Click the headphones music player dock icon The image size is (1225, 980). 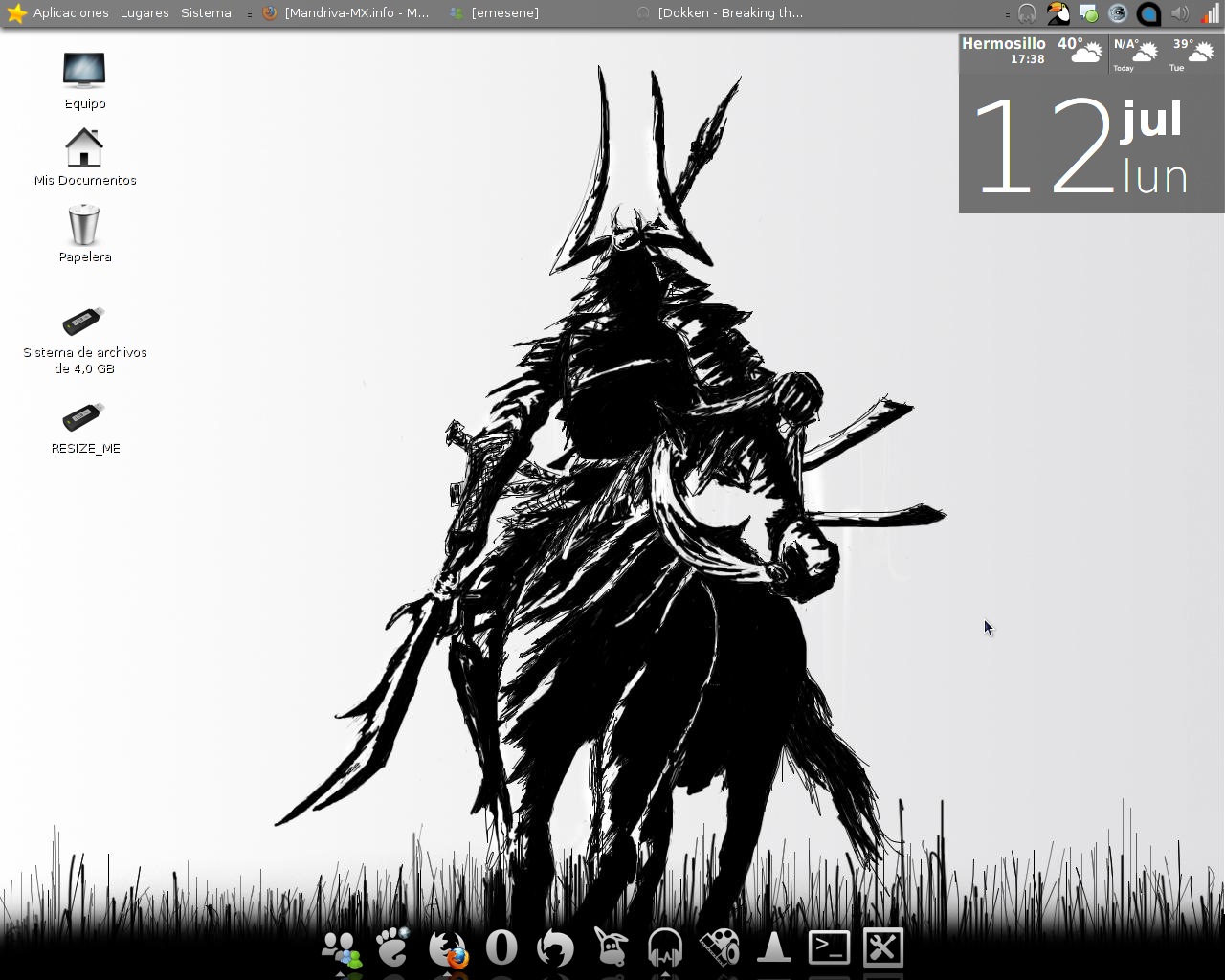665,947
